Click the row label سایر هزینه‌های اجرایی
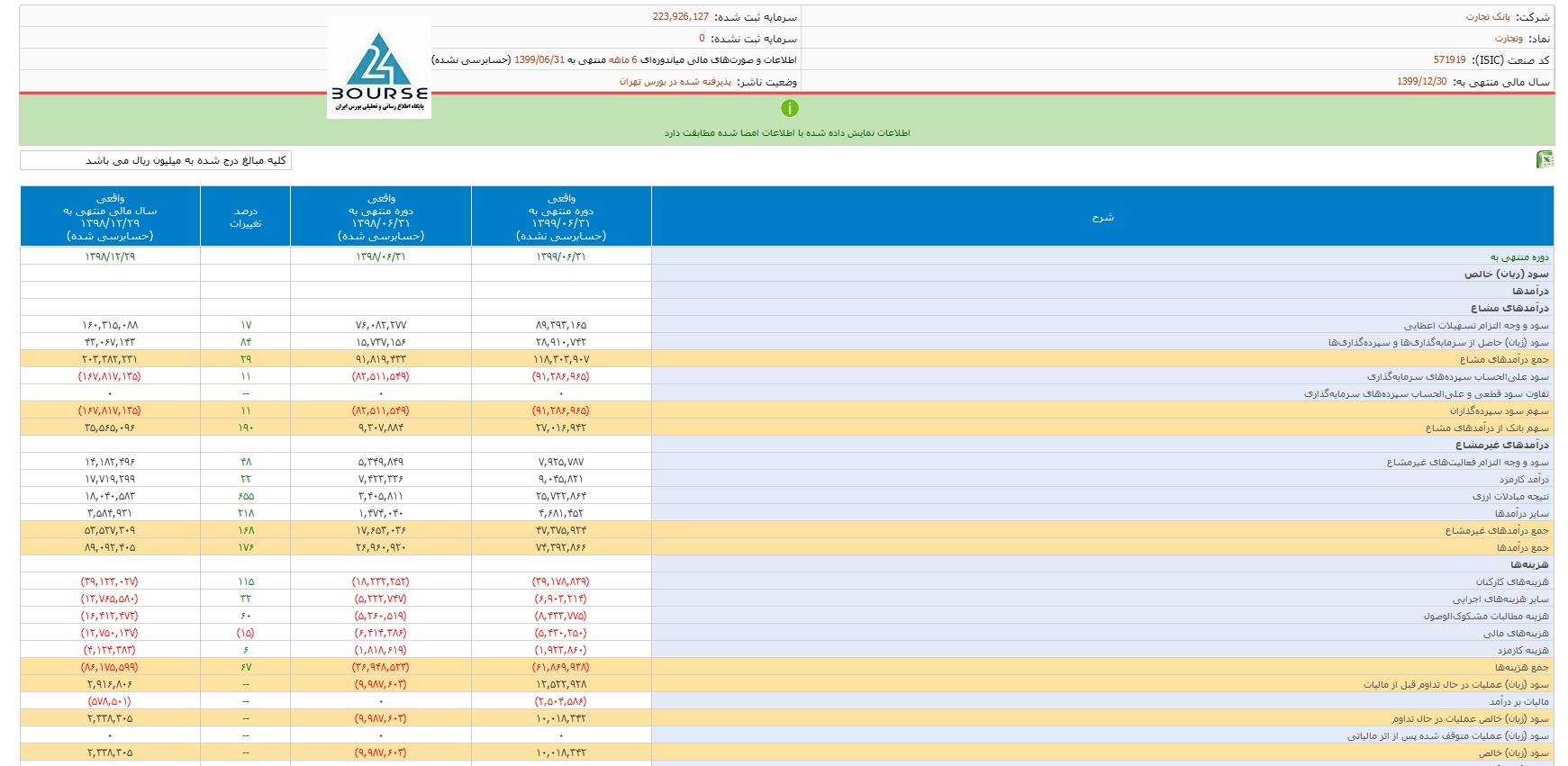Screen dimensions: 1568x766 click(1500, 599)
